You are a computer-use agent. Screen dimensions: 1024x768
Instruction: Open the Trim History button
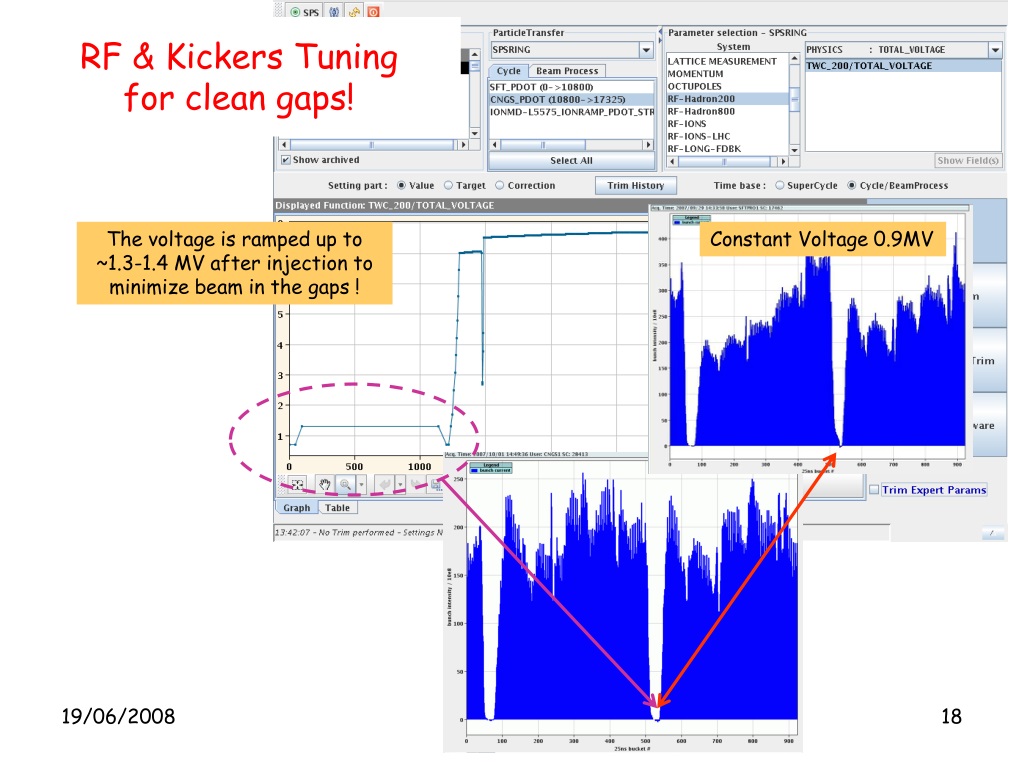coord(635,185)
